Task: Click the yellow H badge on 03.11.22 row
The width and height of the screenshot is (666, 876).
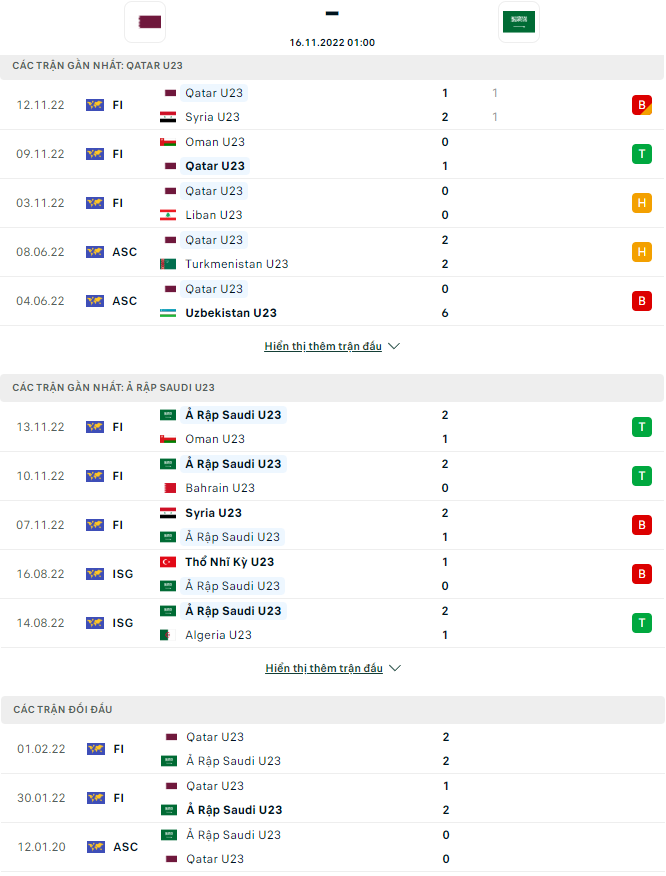Action: pos(642,202)
